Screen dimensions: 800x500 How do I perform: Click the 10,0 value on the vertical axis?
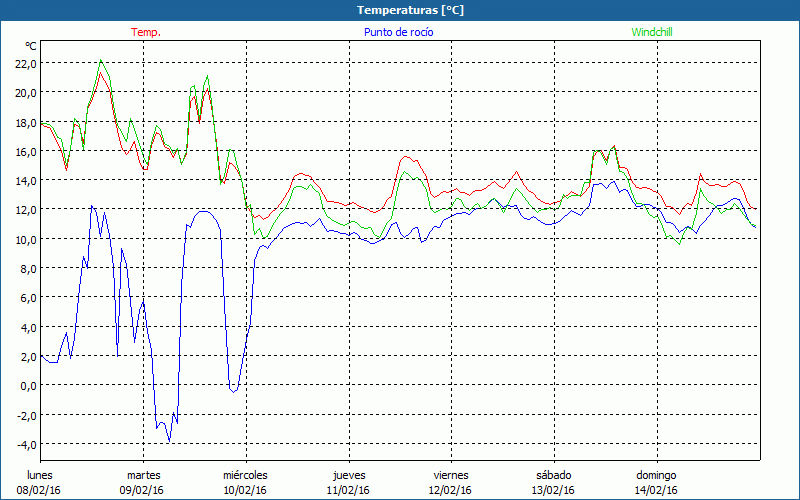pos(24,239)
